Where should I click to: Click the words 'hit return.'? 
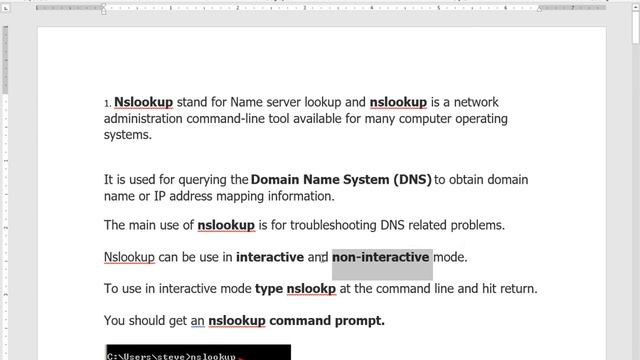pos(510,289)
